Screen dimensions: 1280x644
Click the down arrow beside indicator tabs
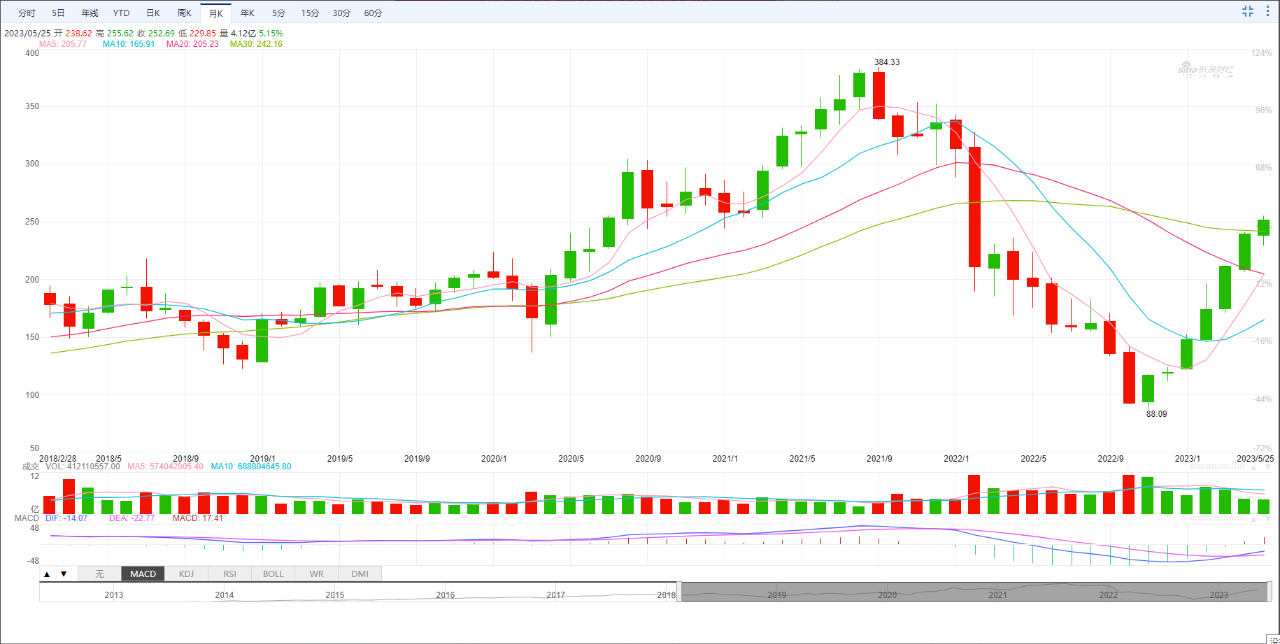coord(64,574)
